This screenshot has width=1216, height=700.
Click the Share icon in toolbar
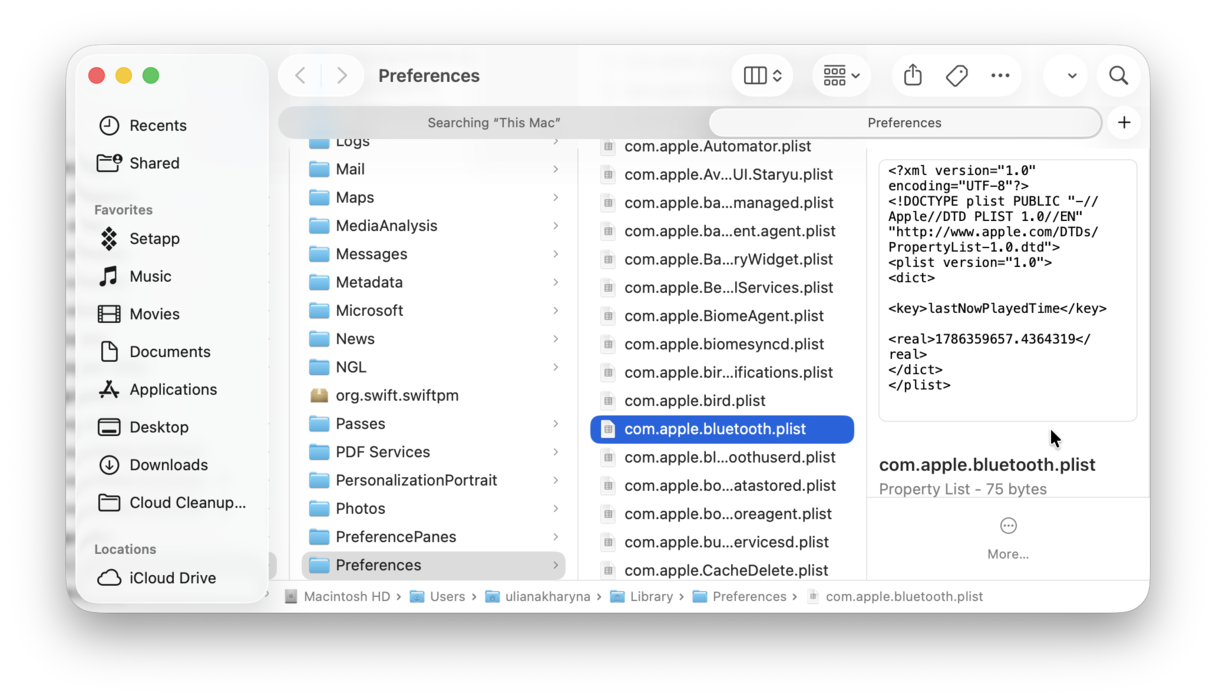click(x=913, y=76)
